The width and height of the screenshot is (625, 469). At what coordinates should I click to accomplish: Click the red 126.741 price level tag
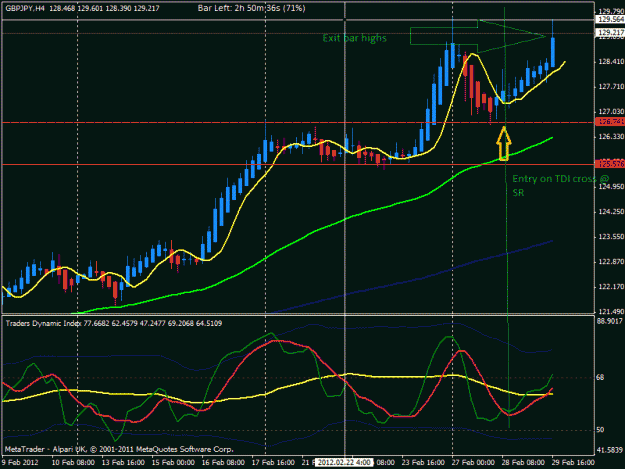(610, 122)
